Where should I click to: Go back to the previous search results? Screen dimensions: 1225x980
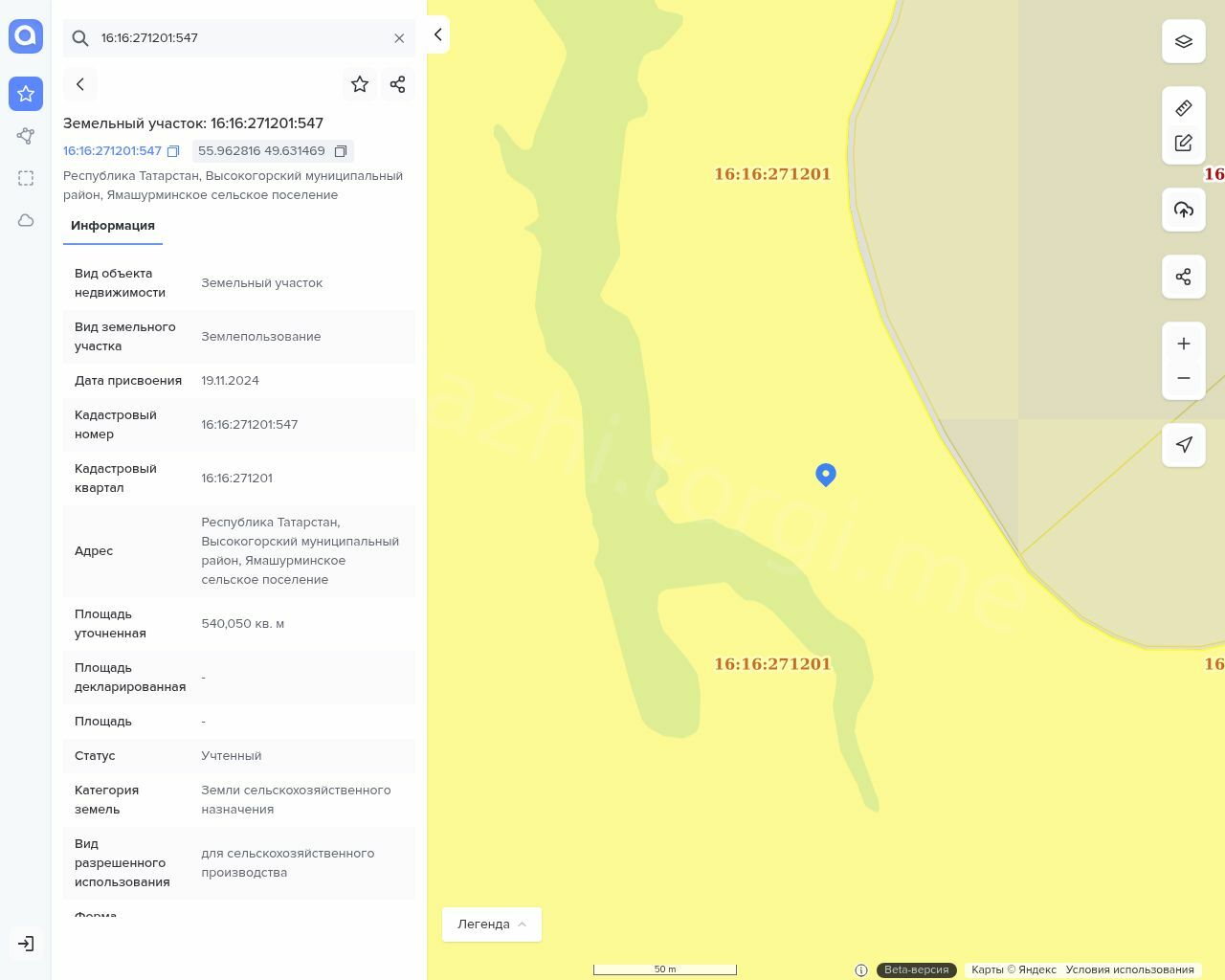click(80, 84)
